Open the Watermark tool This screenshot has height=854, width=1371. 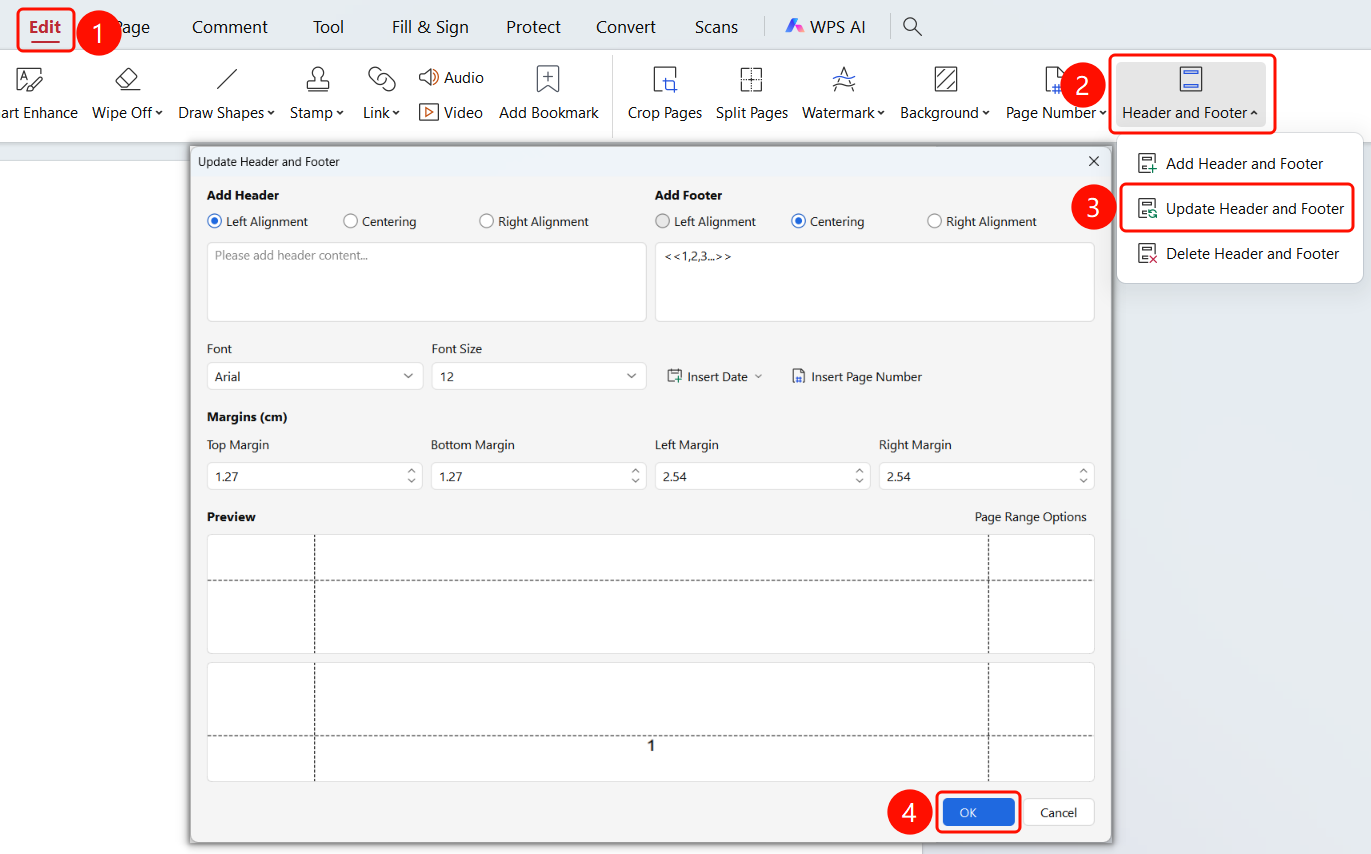coord(843,94)
